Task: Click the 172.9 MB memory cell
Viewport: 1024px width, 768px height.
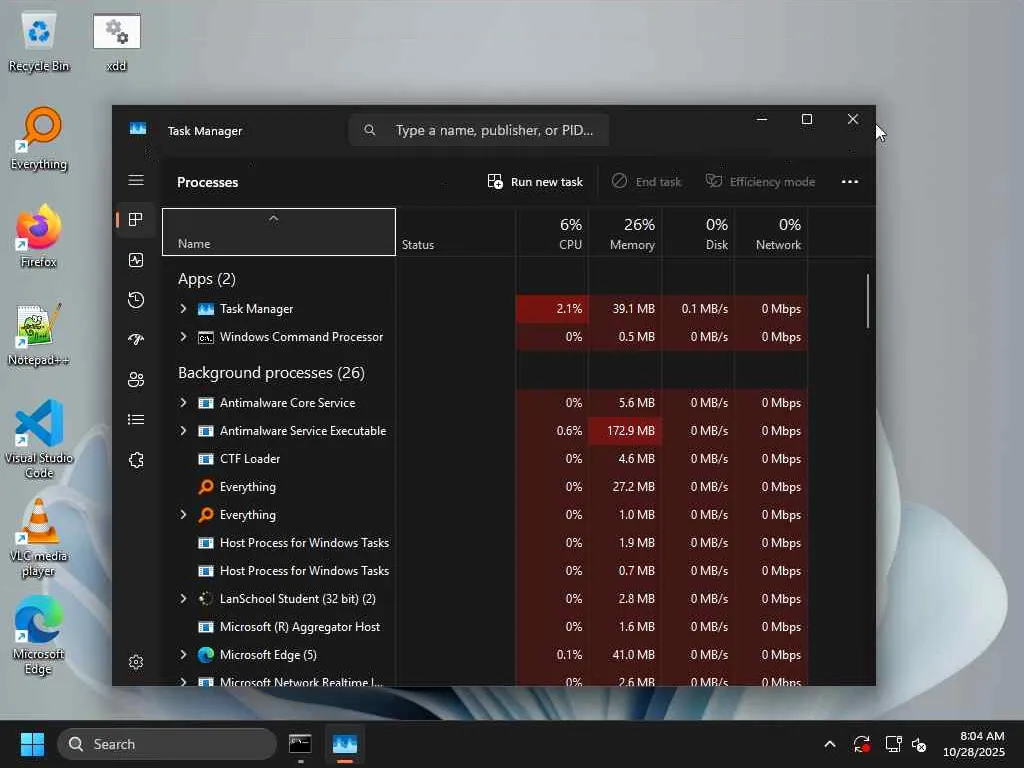Action: click(x=626, y=430)
